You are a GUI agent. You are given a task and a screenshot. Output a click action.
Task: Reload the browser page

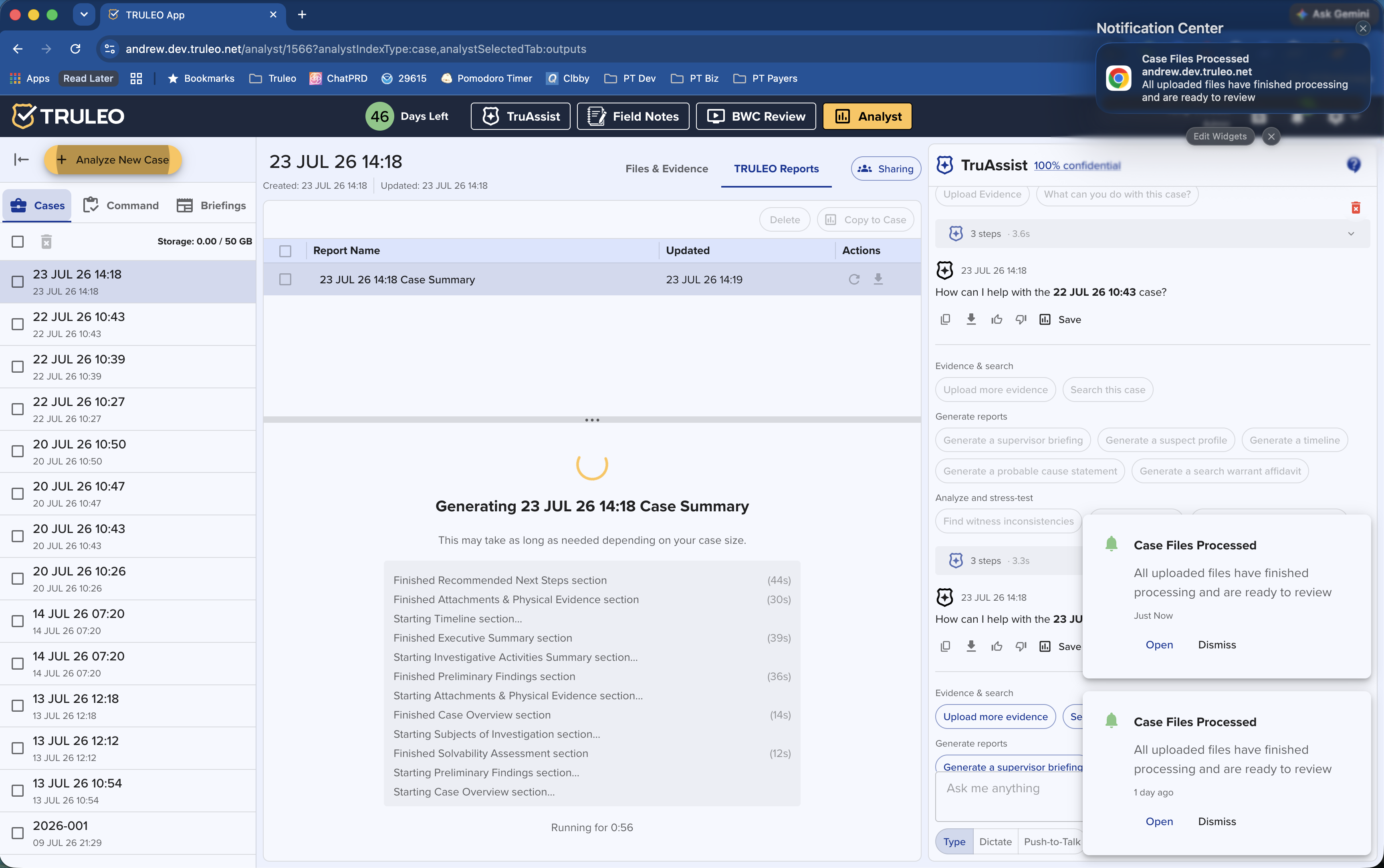click(x=75, y=49)
